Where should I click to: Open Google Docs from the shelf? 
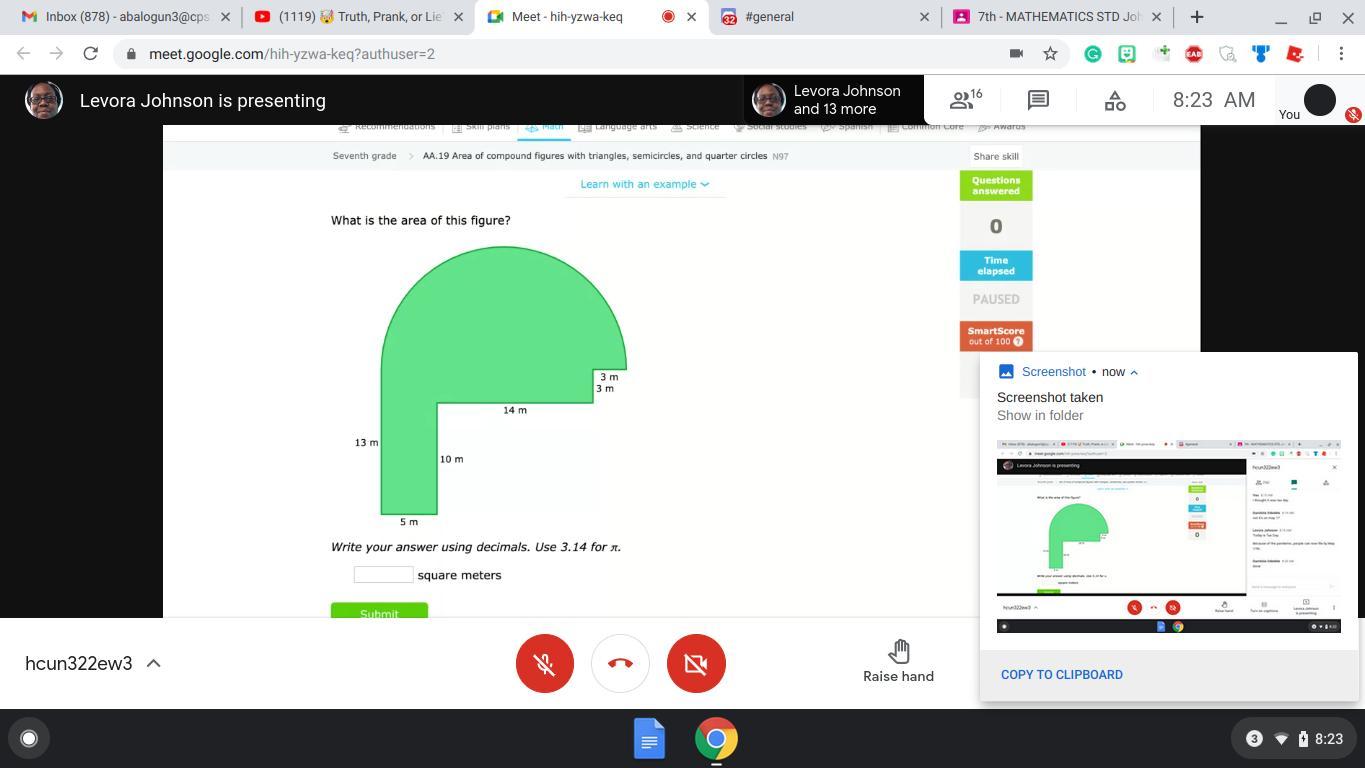tap(649, 739)
